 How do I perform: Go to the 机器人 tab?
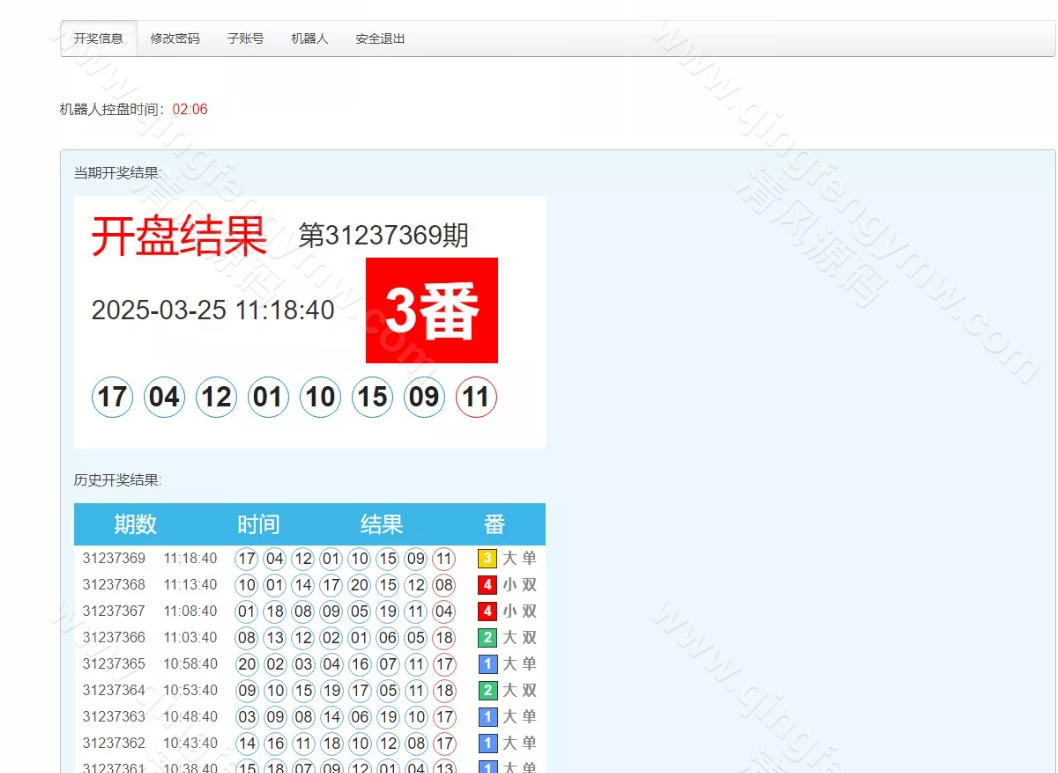pos(310,39)
